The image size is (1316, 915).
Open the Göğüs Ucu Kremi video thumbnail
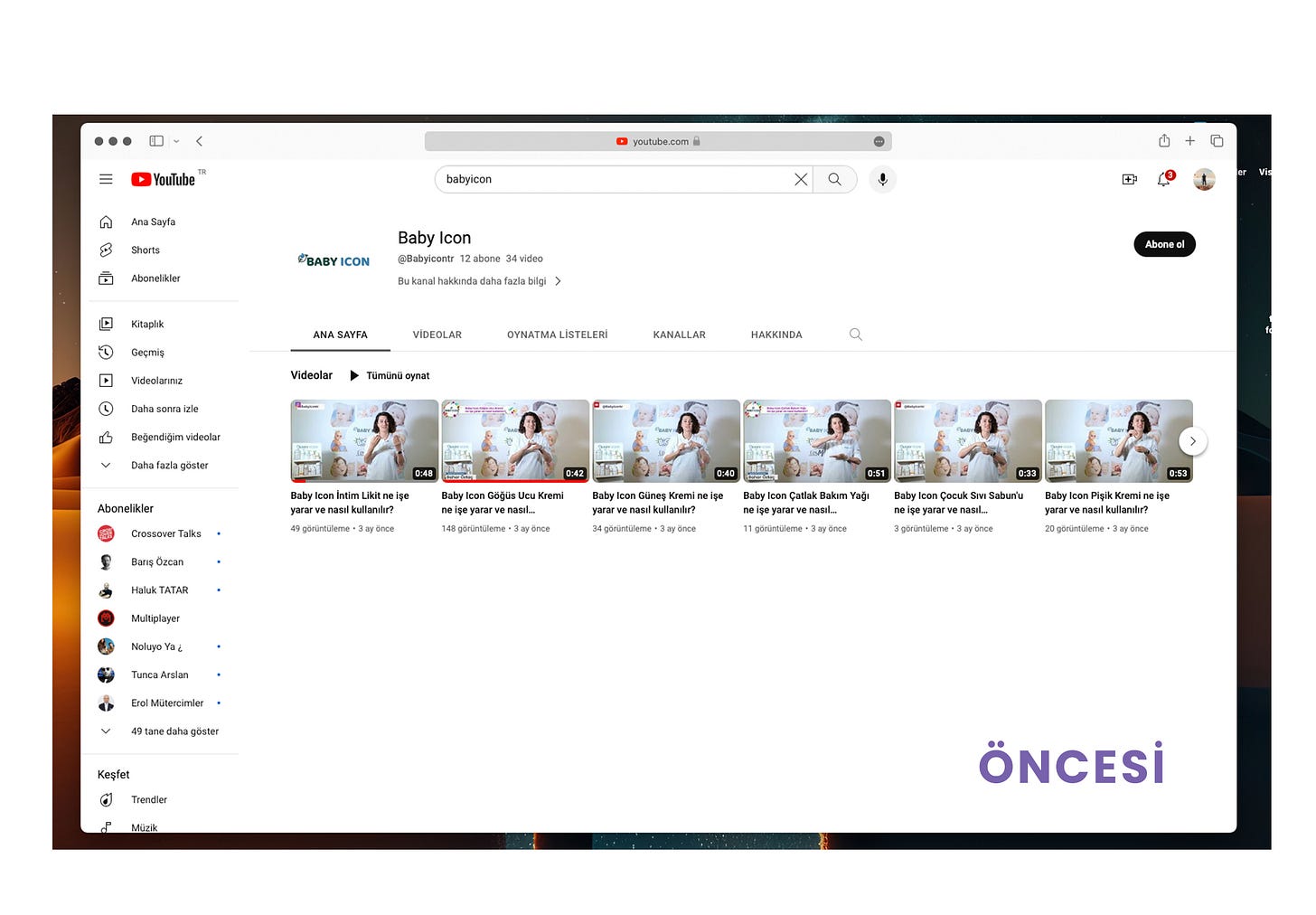(x=515, y=441)
